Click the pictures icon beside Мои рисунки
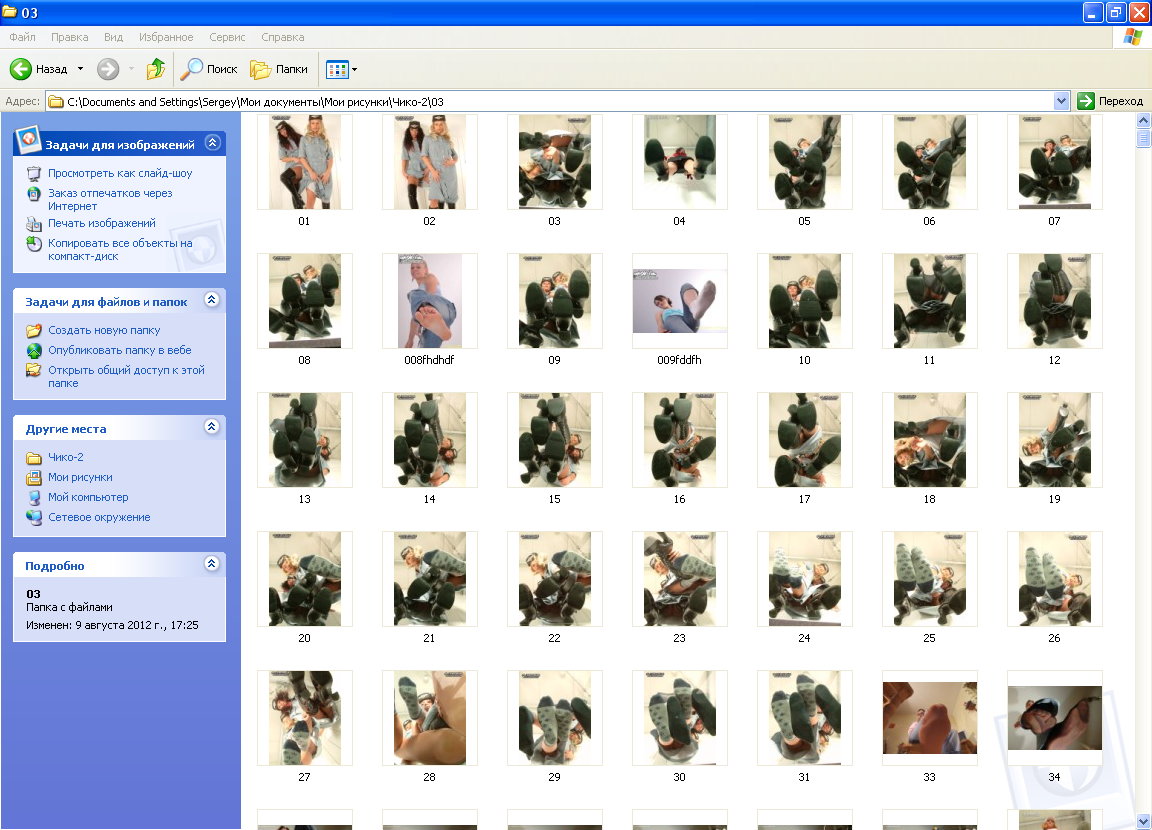Screen dimensions: 1152x830 point(34,477)
